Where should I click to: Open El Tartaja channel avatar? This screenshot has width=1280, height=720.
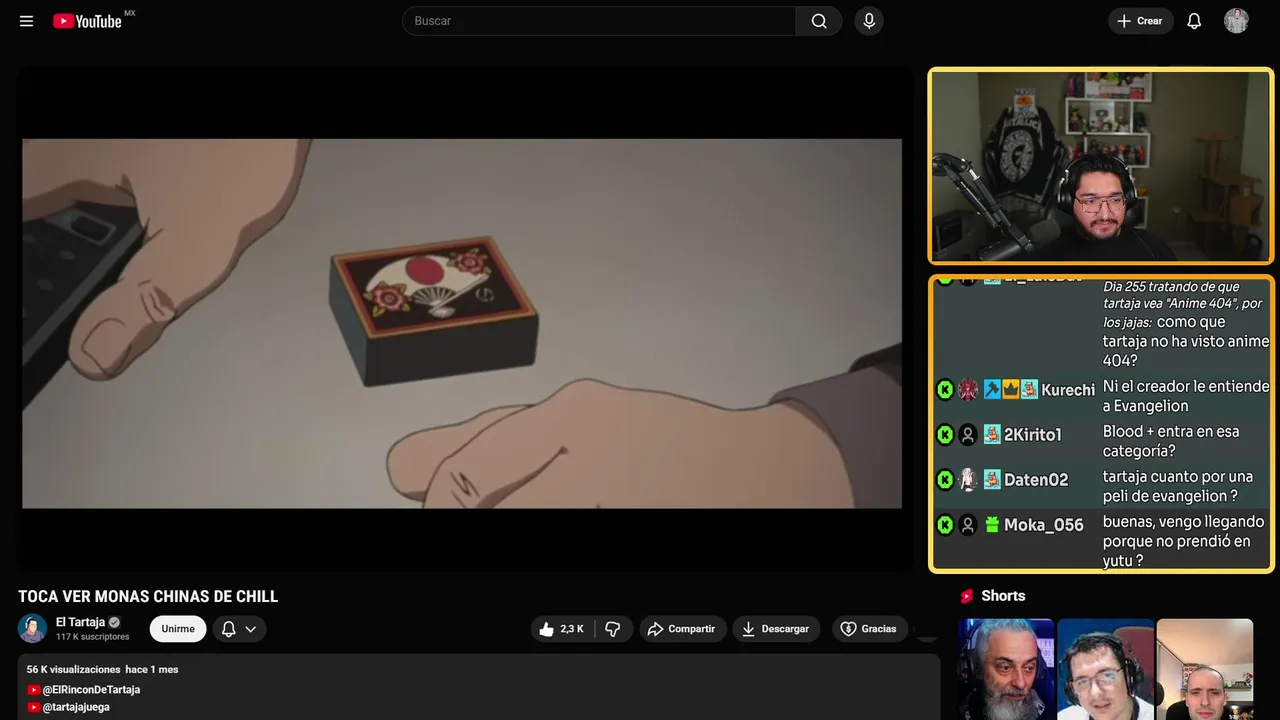[32, 628]
